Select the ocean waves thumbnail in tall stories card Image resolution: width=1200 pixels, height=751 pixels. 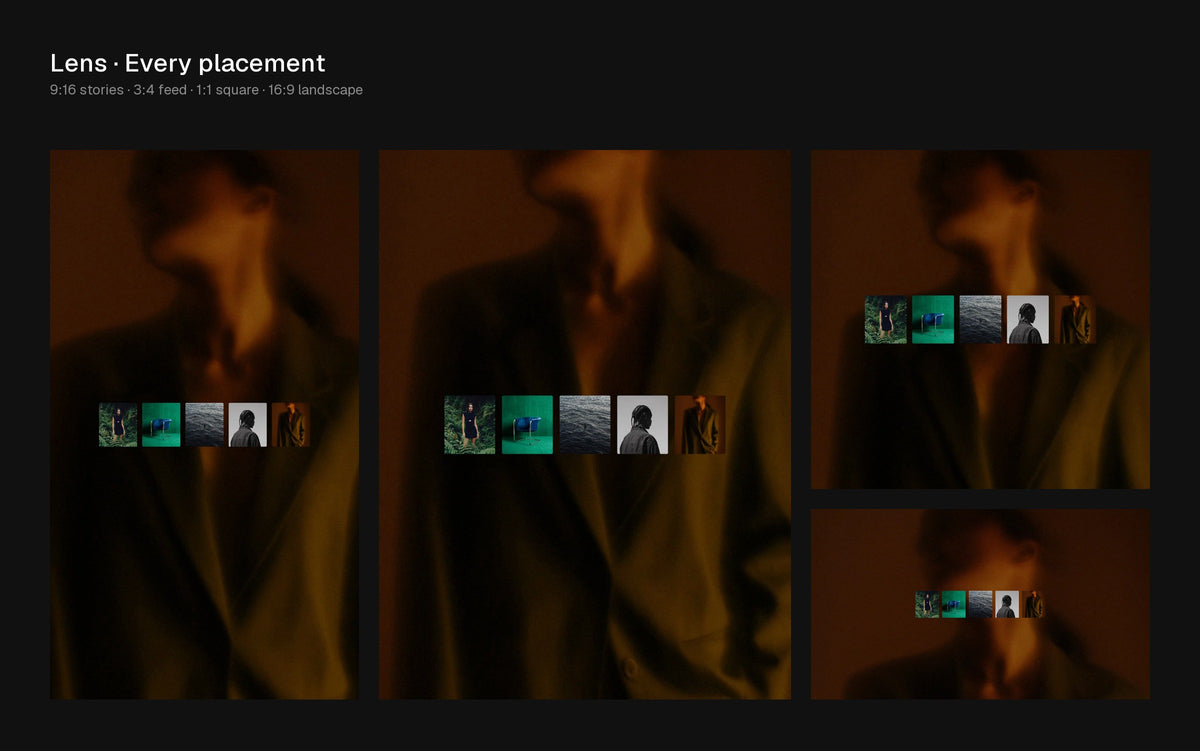pos(204,425)
